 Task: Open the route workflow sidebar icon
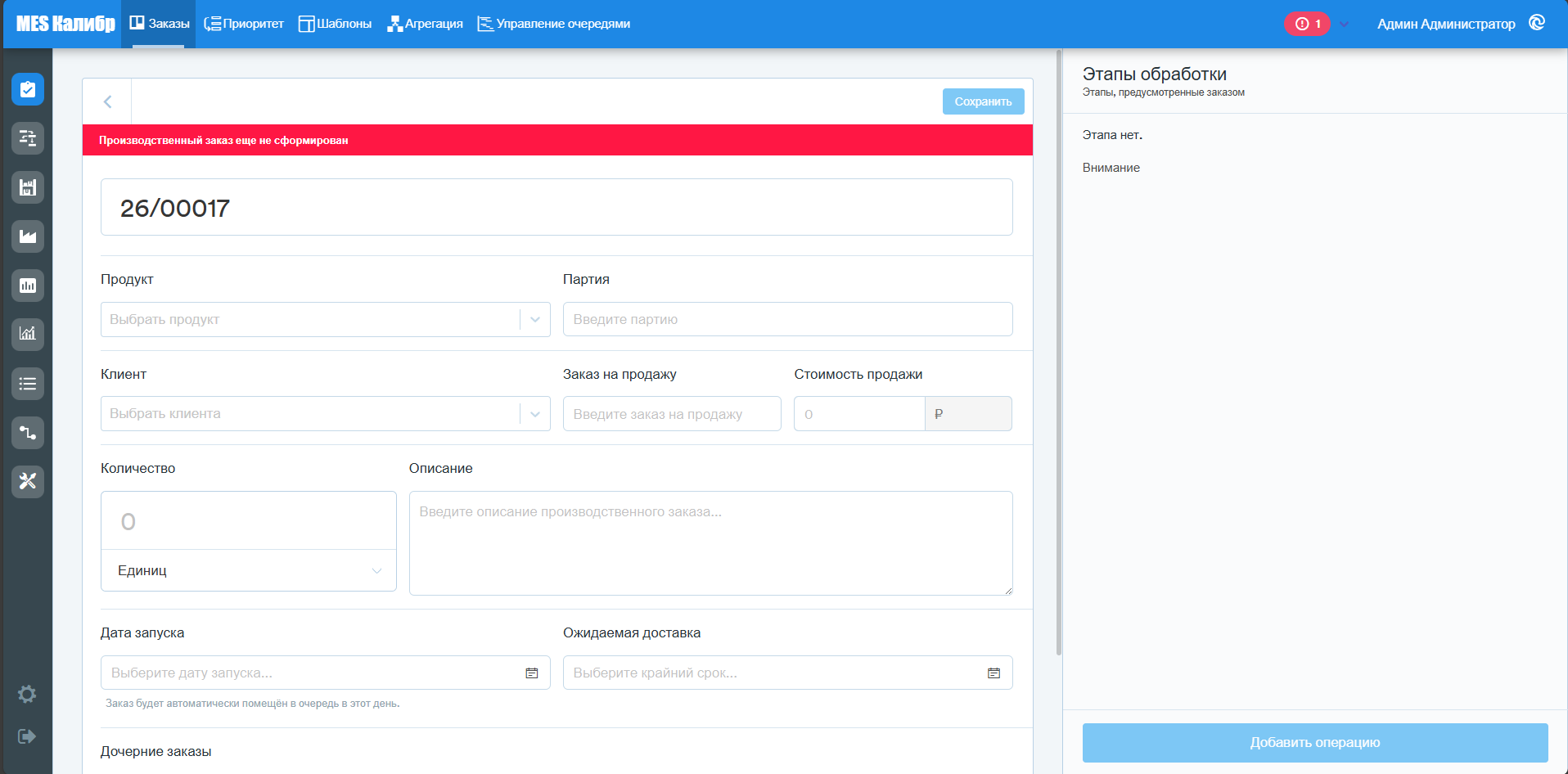(x=28, y=433)
